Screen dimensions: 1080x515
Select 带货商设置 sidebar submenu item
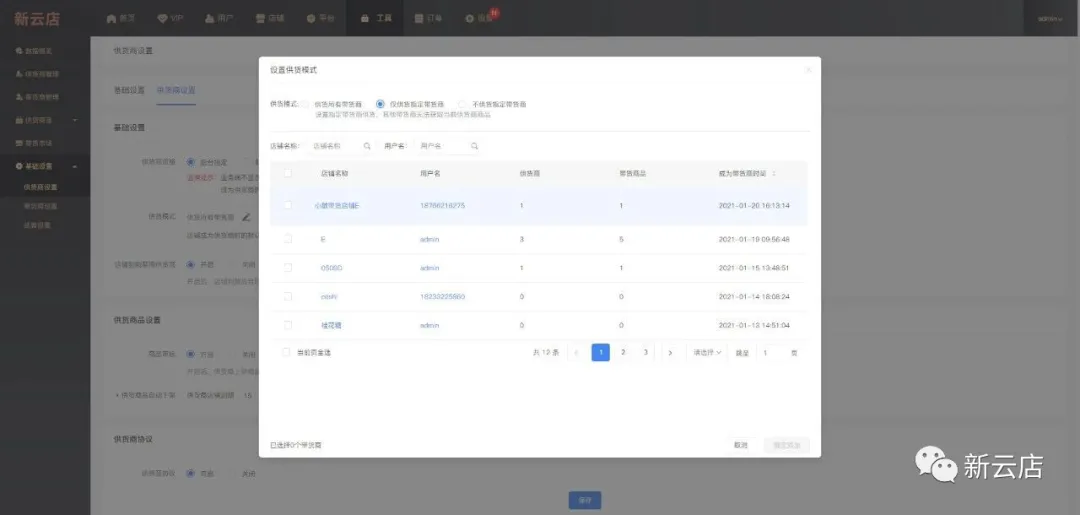click(40, 206)
